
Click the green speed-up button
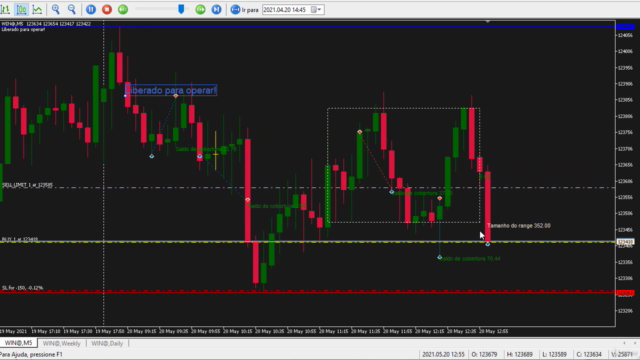200,9
